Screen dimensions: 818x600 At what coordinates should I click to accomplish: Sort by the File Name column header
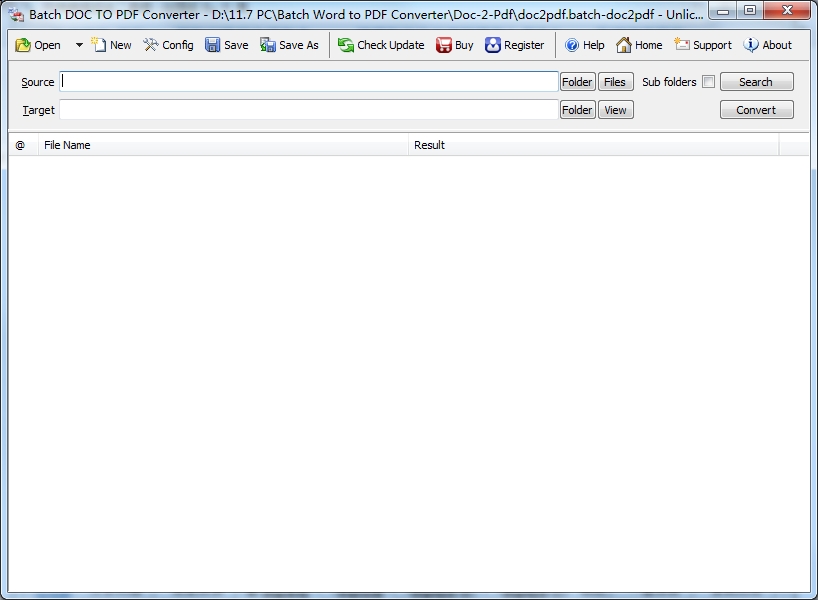point(223,145)
